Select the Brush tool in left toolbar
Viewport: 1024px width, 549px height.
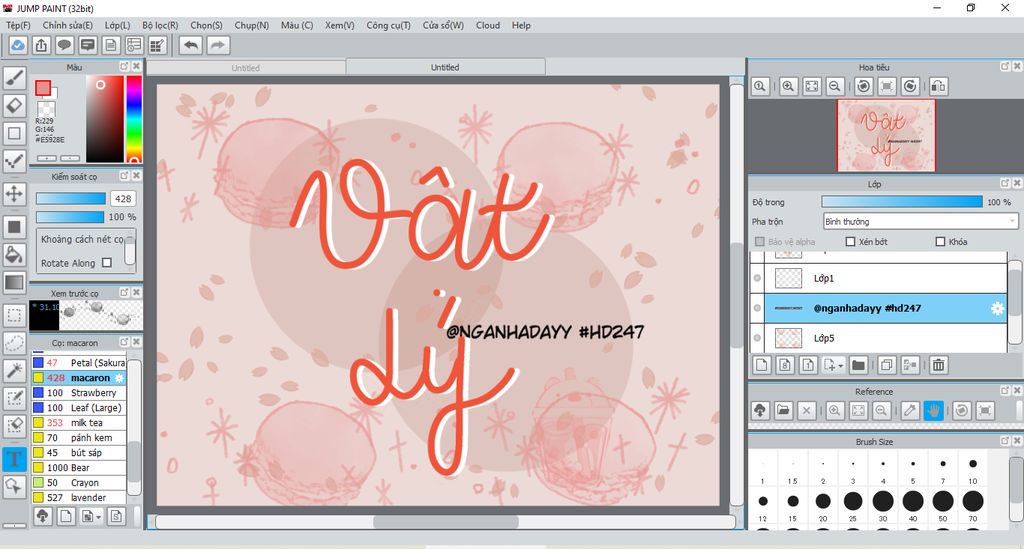click(14, 78)
